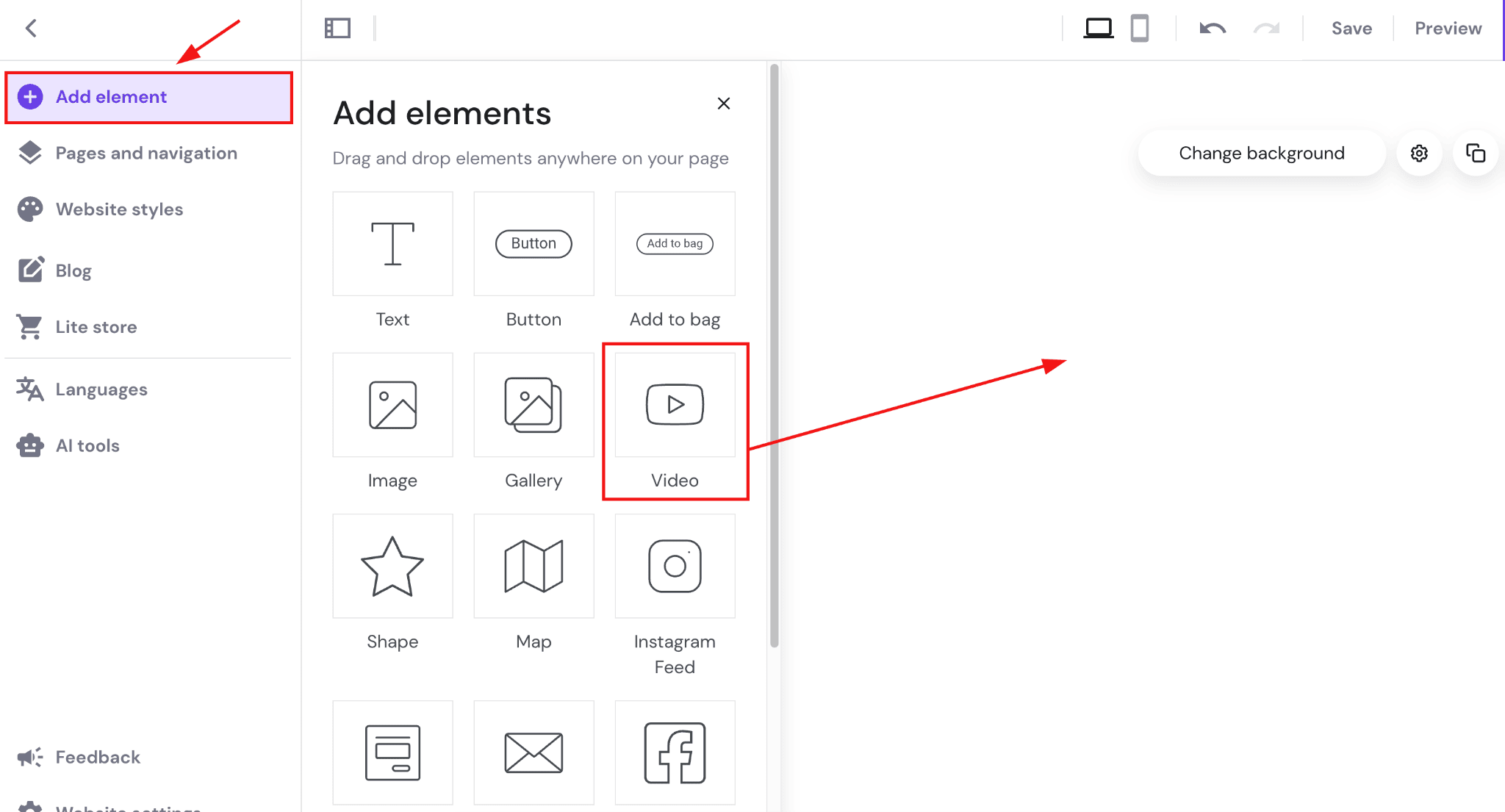The width and height of the screenshot is (1505, 812).
Task: Navigate to Pages and navigation
Action: coord(147,153)
